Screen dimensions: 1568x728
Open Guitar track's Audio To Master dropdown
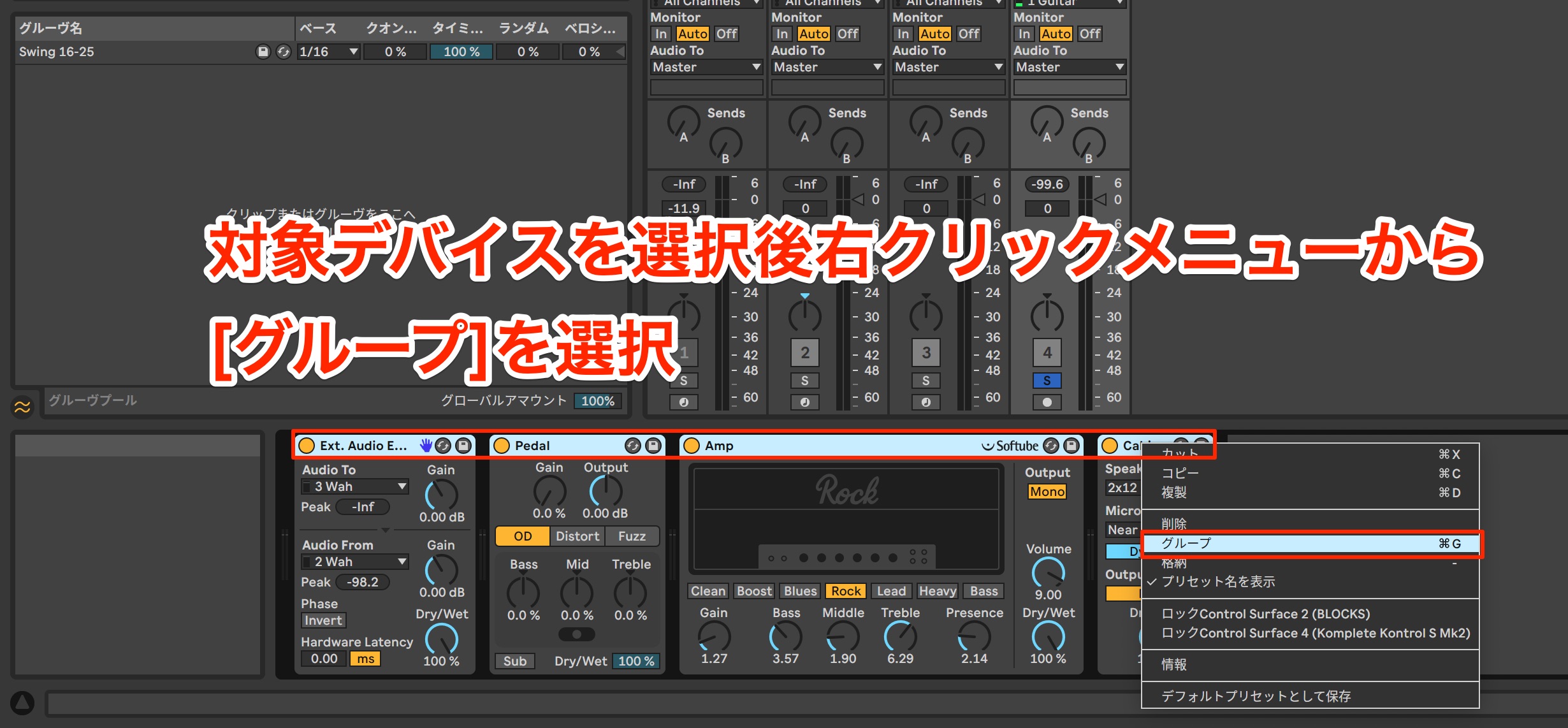1070,67
